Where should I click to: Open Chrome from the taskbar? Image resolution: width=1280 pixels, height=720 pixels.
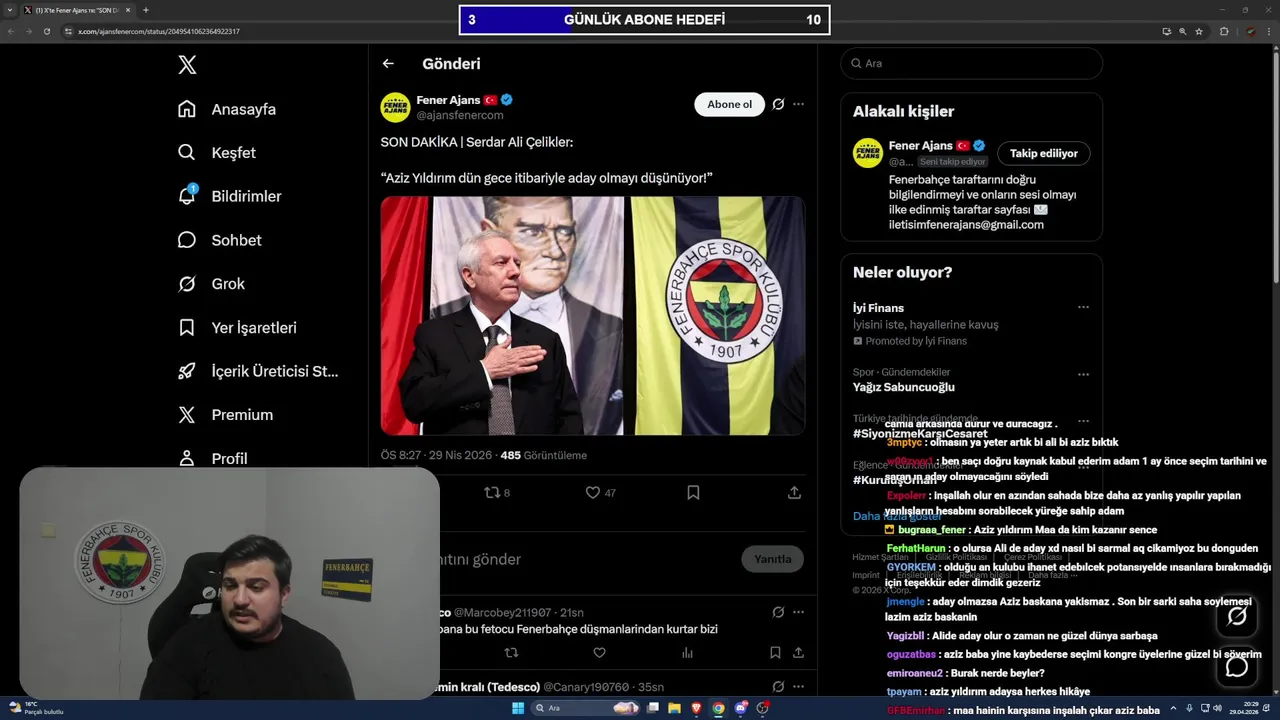pyautogui.click(x=718, y=708)
